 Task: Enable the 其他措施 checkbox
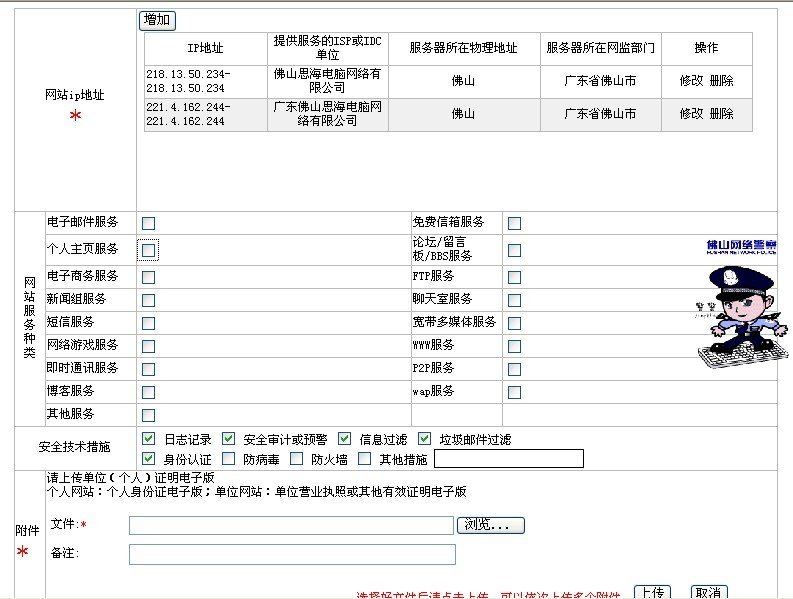tap(364, 459)
